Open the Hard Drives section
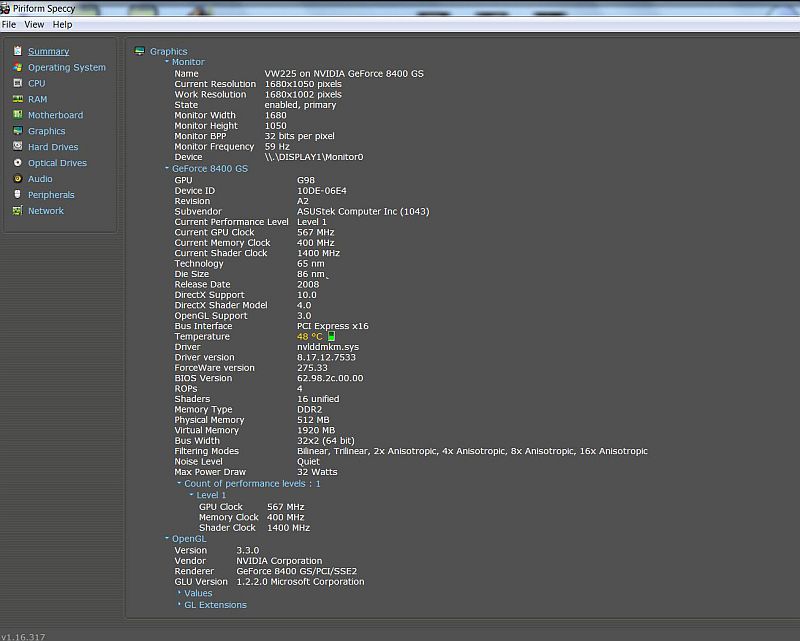Screen dimensions: 800x641 pyautogui.click(x=53, y=147)
